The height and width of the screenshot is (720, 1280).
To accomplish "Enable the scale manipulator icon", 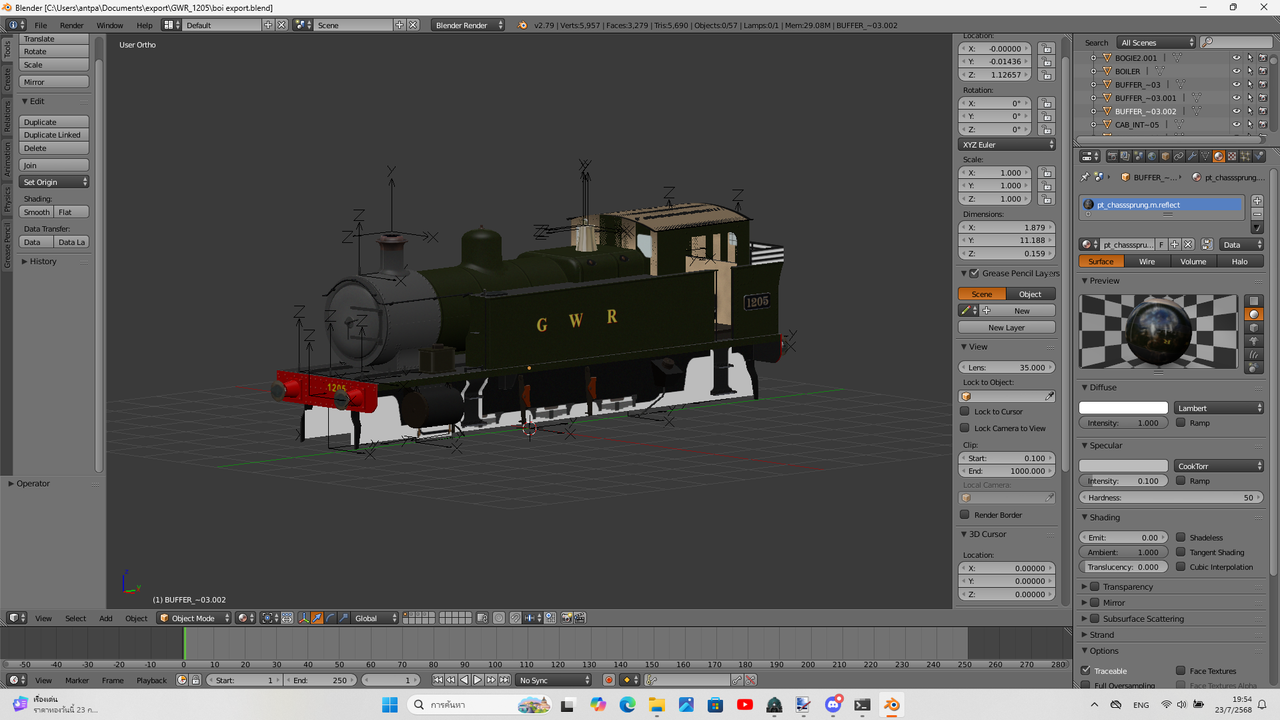I will coord(343,618).
